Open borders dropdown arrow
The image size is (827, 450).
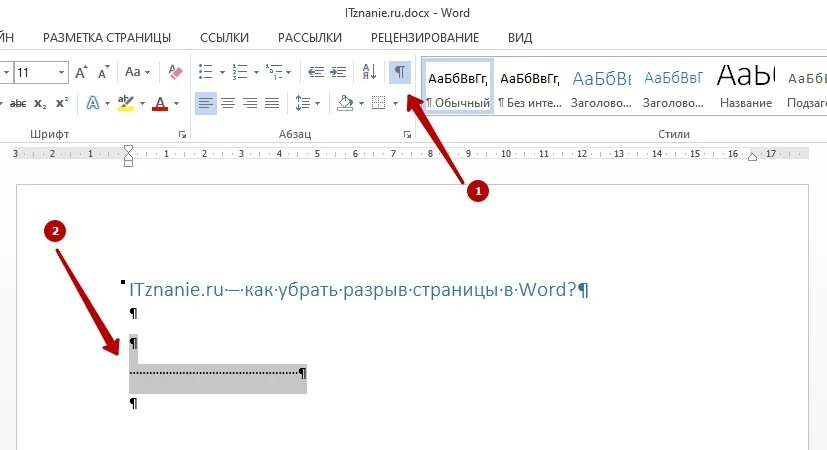(x=395, y=103)
